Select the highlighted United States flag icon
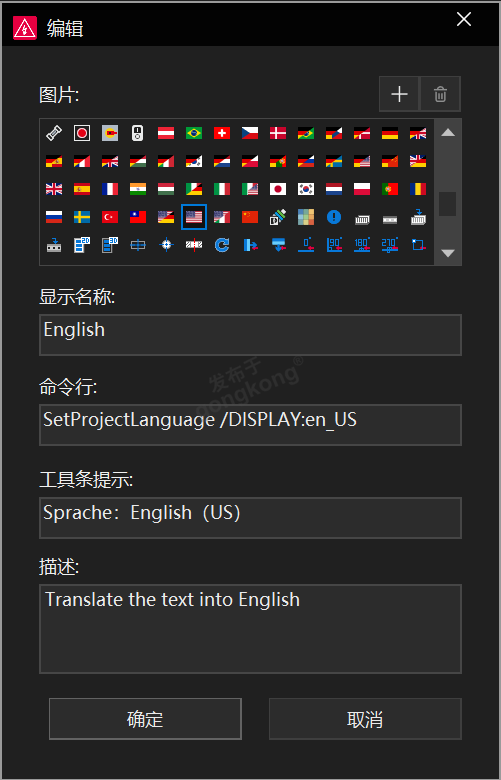Viewport: 501px width, 780px height. [x=194, y=217]
